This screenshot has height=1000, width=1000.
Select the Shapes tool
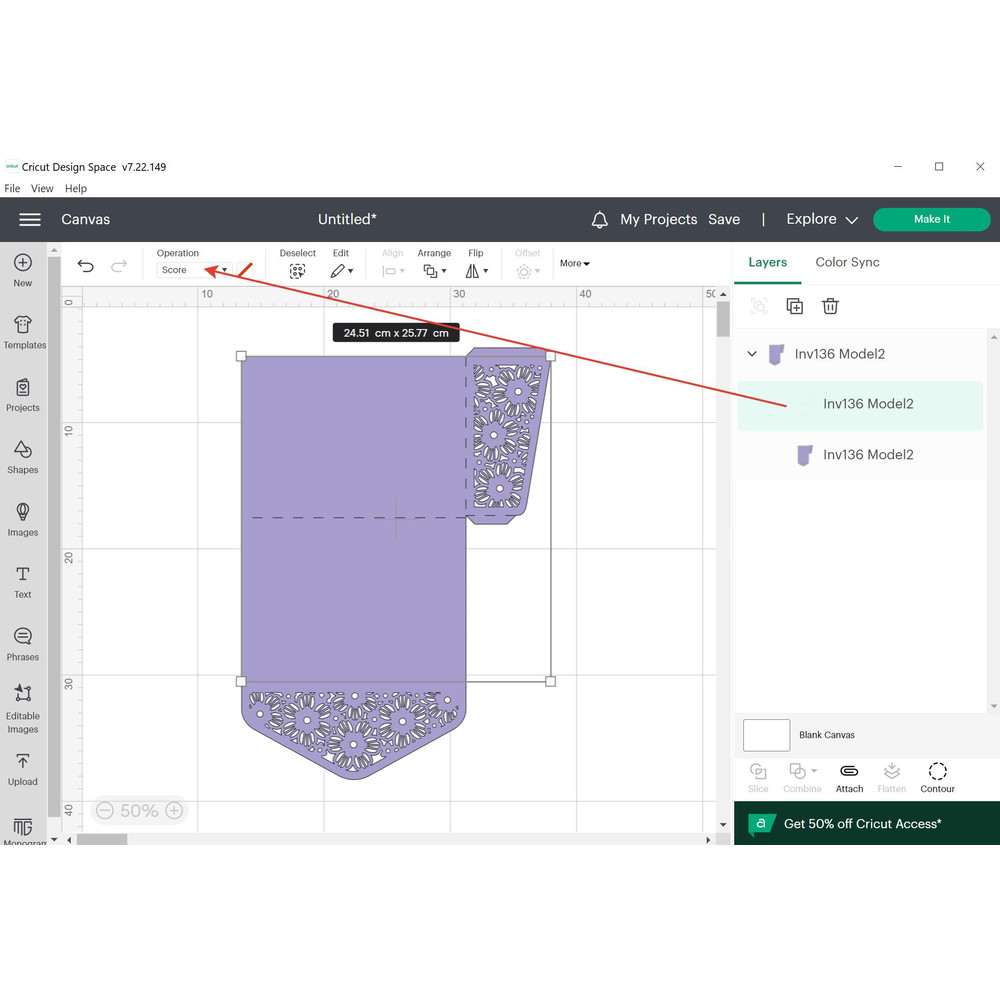(22, 456)
